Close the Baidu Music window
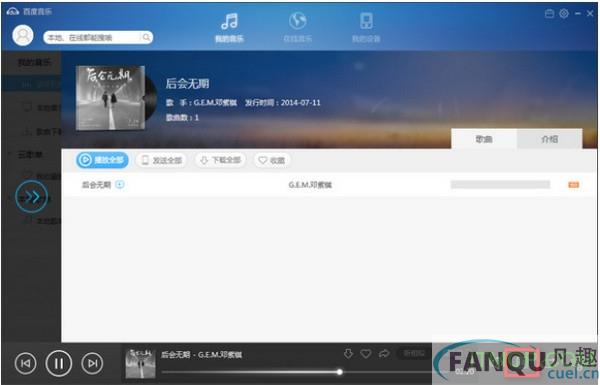This screenshot has height=385, width=600. point(590,14)
